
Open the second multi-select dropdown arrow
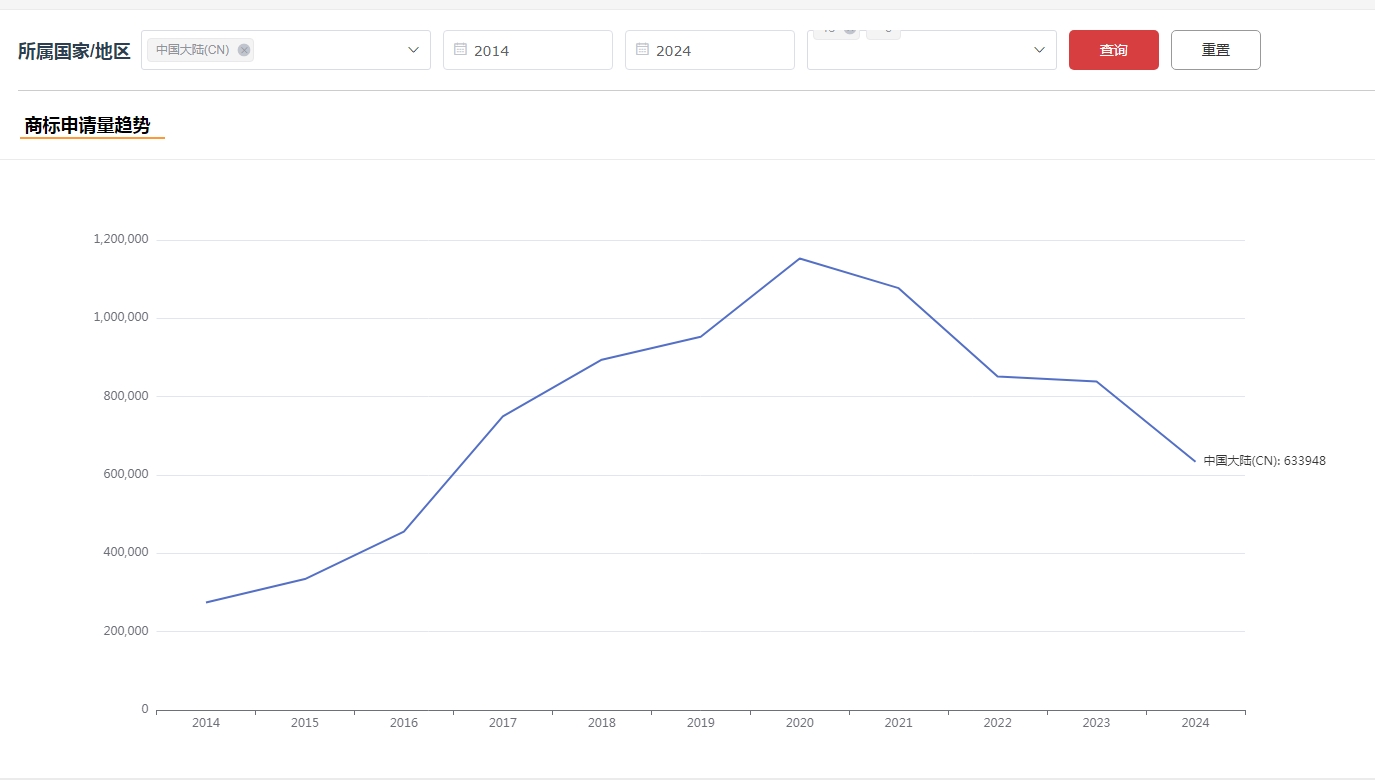[1039, 50]
